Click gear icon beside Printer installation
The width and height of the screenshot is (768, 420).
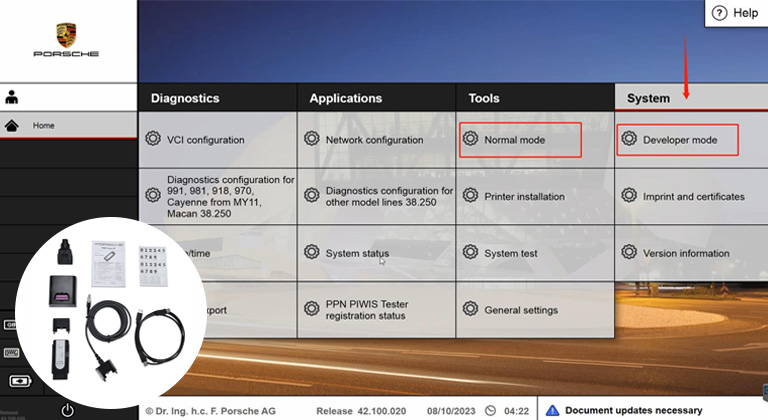(x=471, y=196)
